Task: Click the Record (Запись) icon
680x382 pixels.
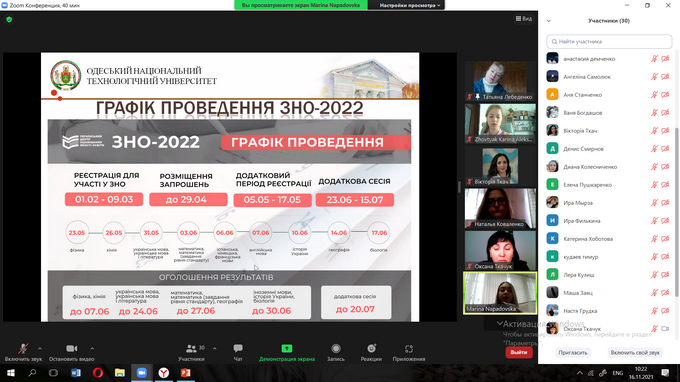Action: click(x=336, y=349)
